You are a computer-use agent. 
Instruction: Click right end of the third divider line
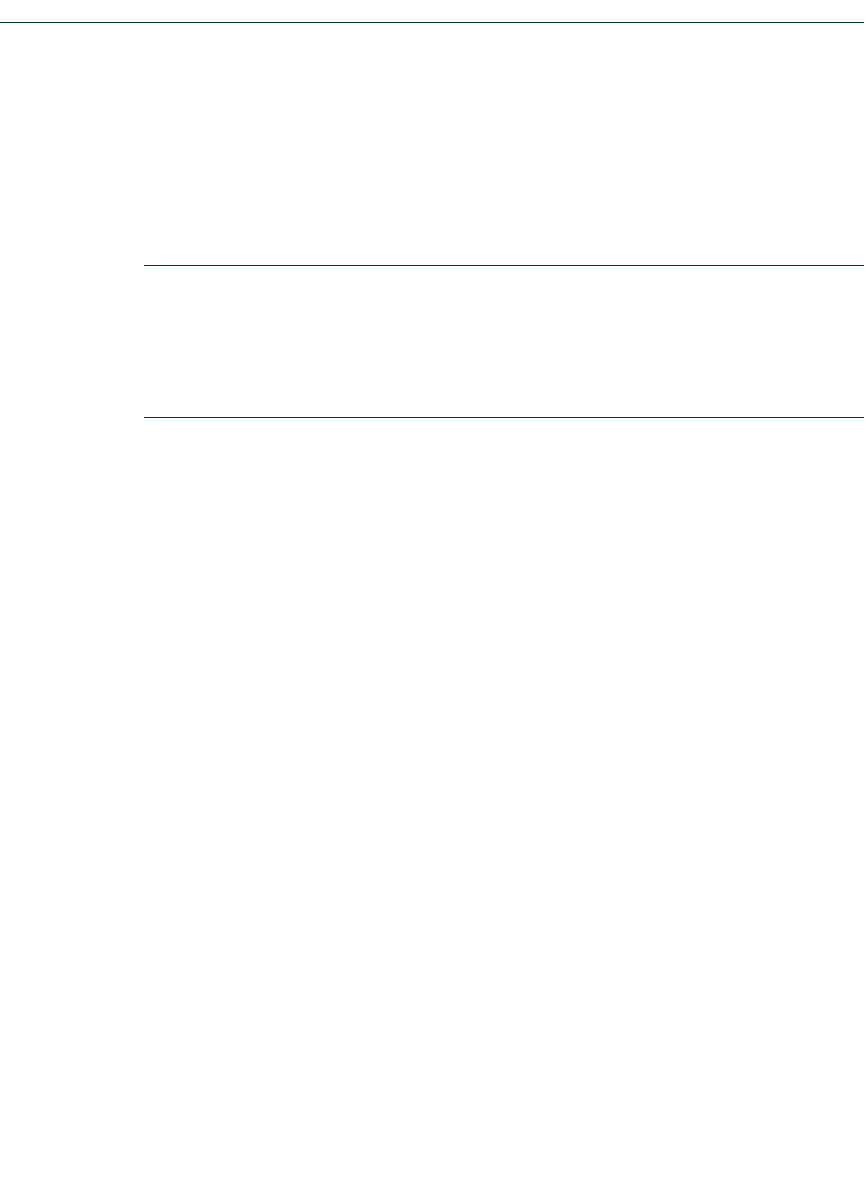(861, 417)
